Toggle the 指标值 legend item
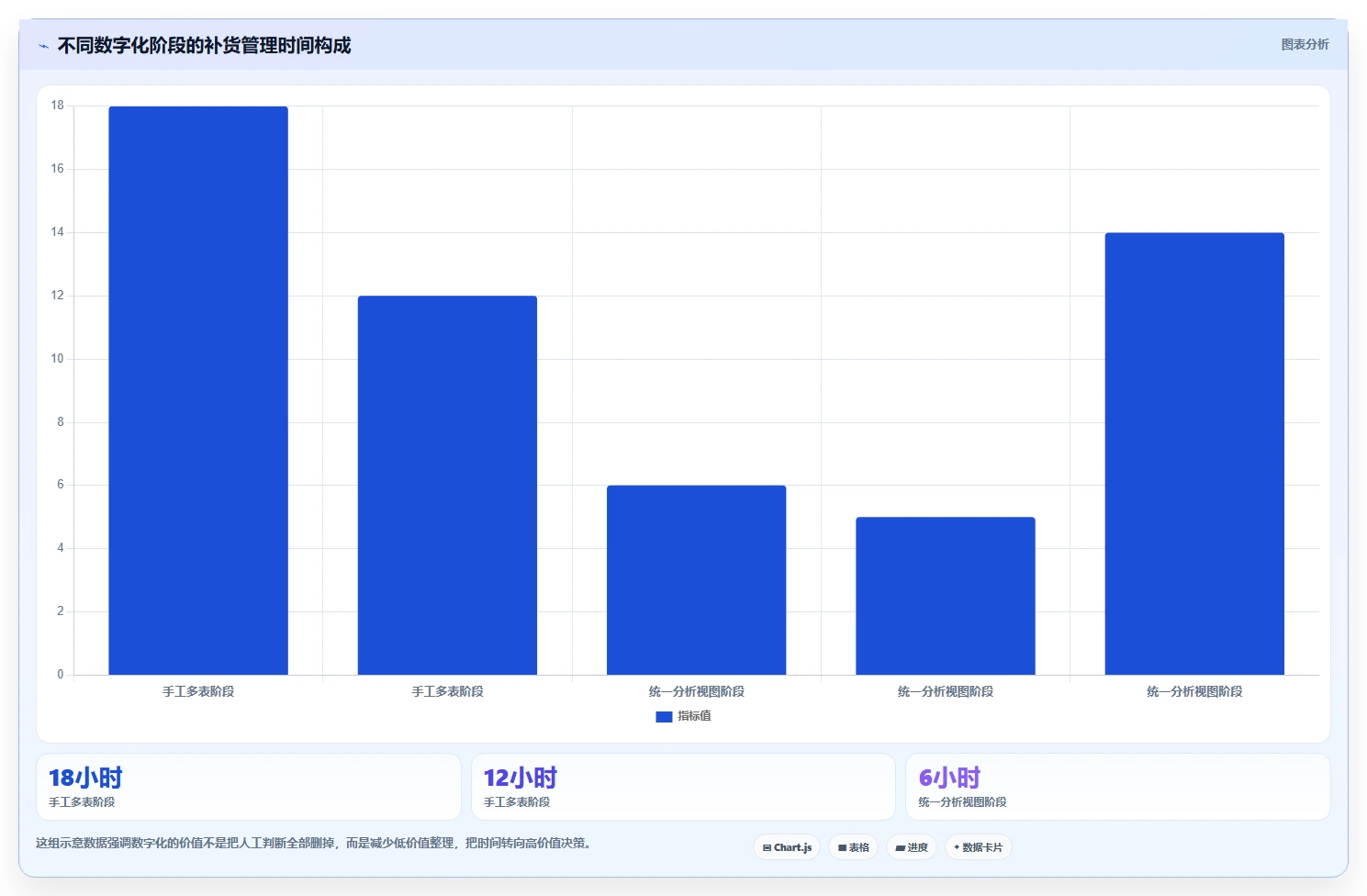 point(683,716)
